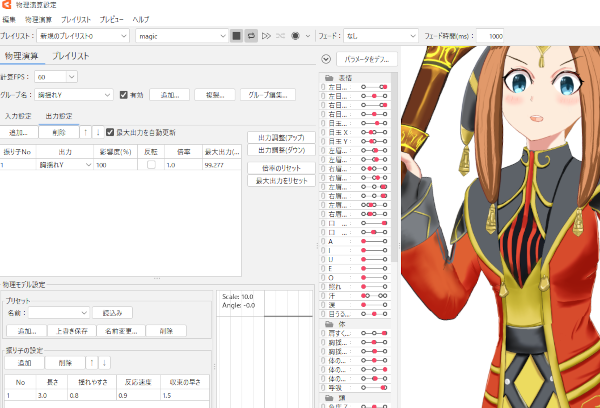The height and width of the screenshot is (408, 600).
Task: Click small icon left of parameter O
Action: pos(323,277)
